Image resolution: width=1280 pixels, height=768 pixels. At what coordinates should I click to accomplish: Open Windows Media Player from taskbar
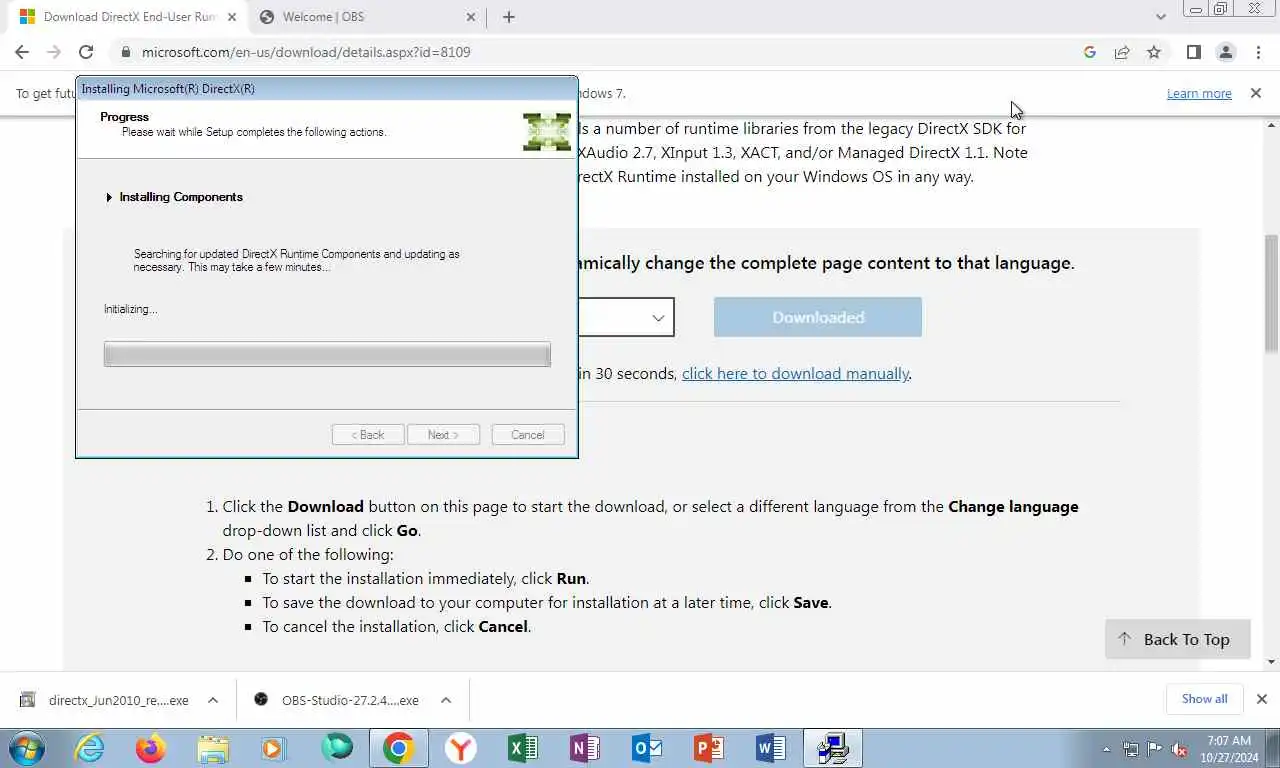coord(274,748)
